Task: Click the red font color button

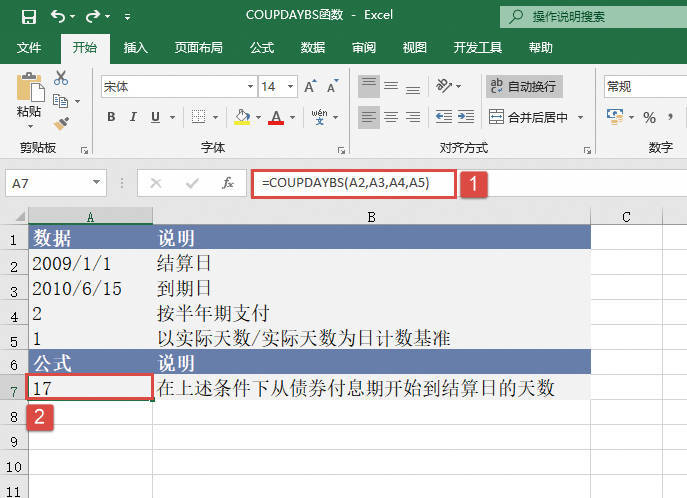Action: click(276, 117)
